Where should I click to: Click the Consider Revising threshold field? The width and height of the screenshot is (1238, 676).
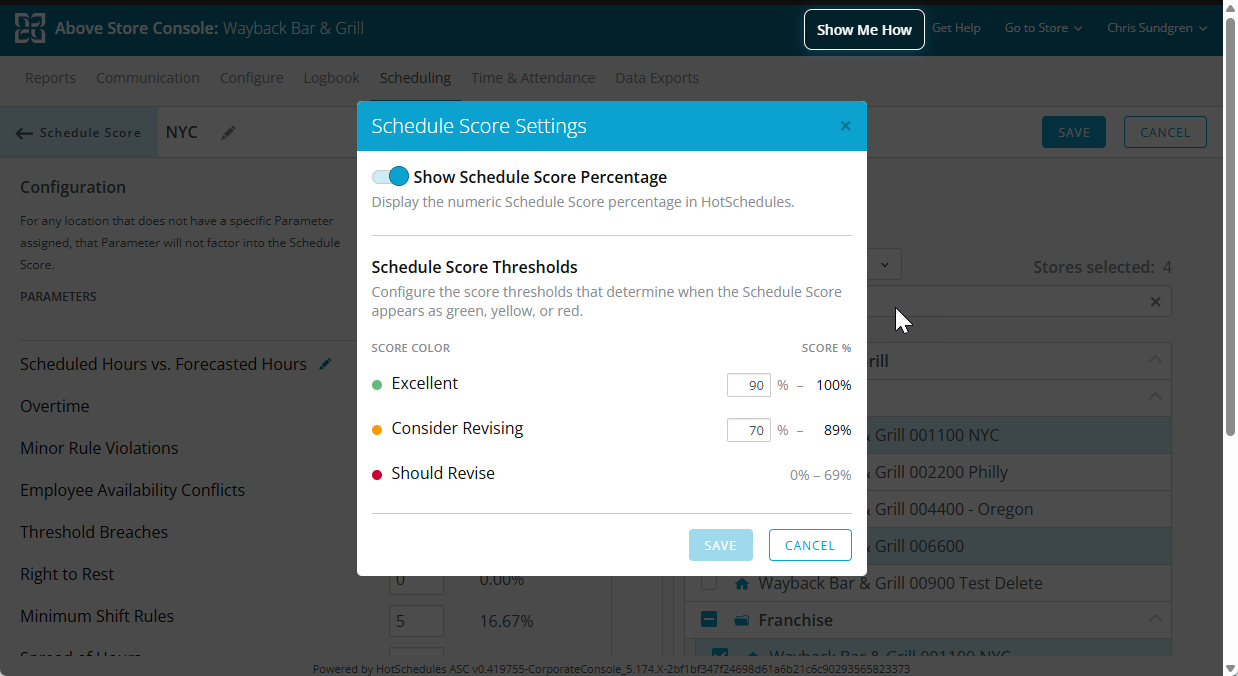[x=748, y=430]
